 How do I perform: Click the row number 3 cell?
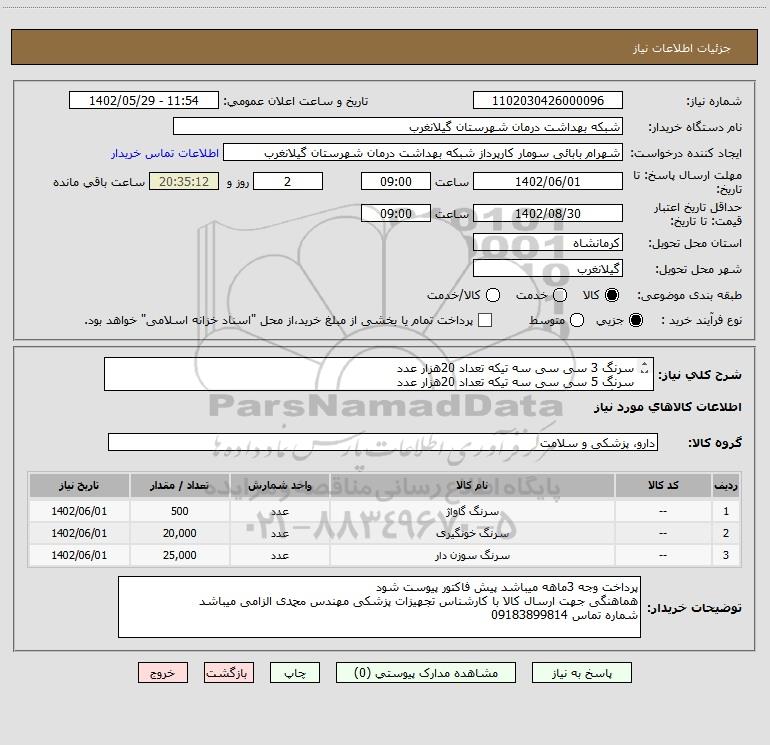(x=726, y=555)
